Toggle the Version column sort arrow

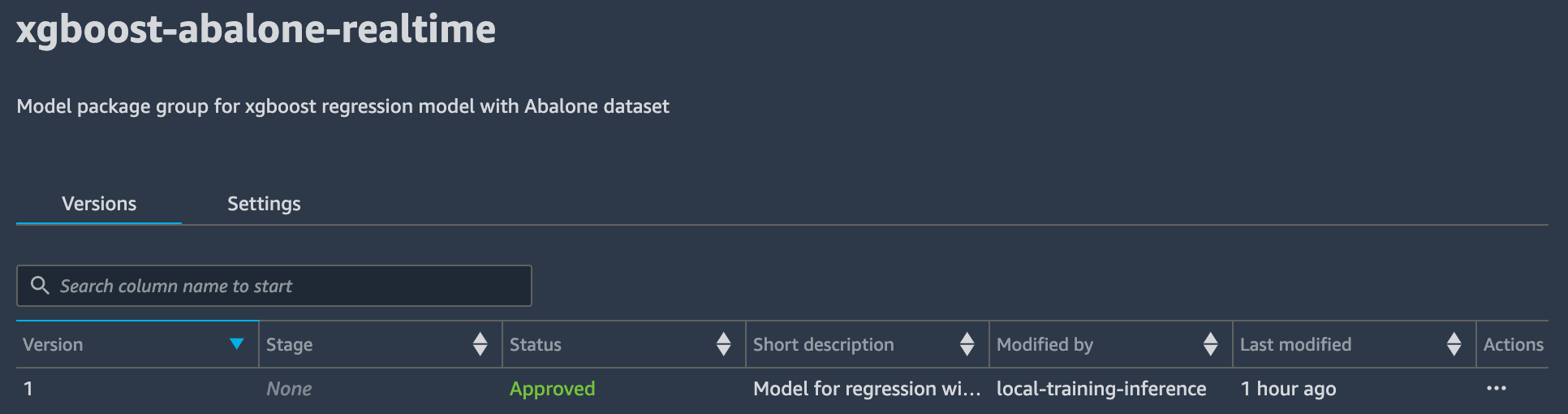(x=237, y=344)
